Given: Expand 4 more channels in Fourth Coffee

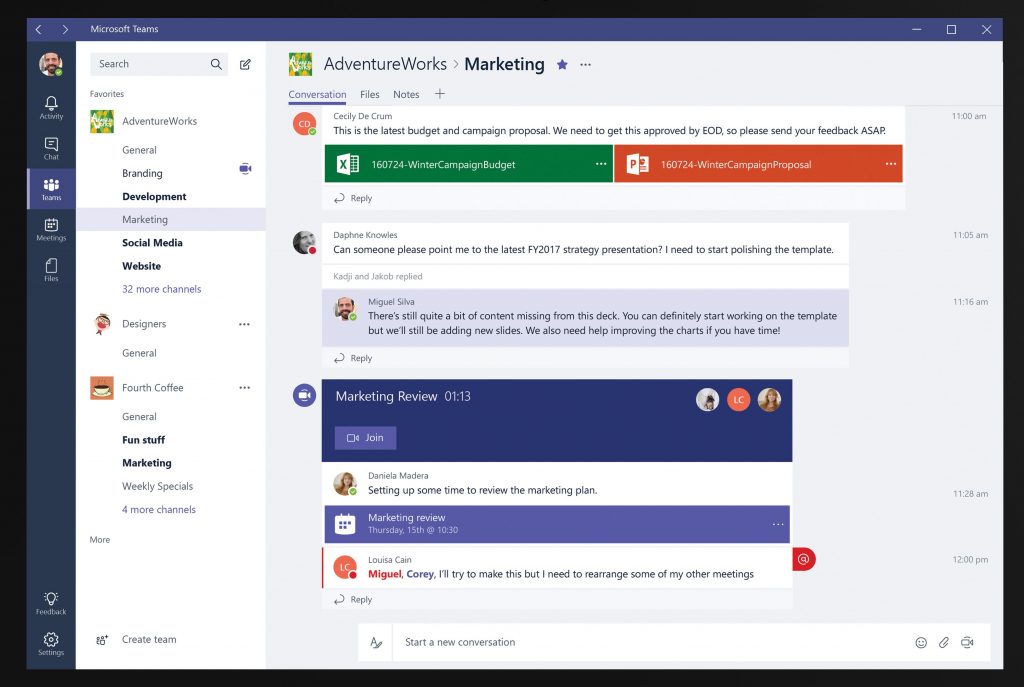Looking at the screenshot, I should click(x=158, y=510).
